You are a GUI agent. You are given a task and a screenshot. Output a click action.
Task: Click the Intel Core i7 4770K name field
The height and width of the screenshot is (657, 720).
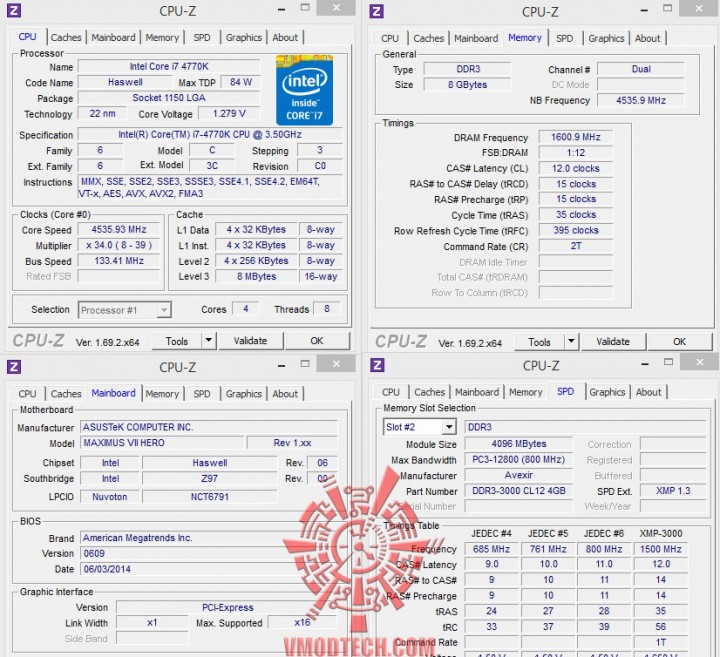click(169, 67)
